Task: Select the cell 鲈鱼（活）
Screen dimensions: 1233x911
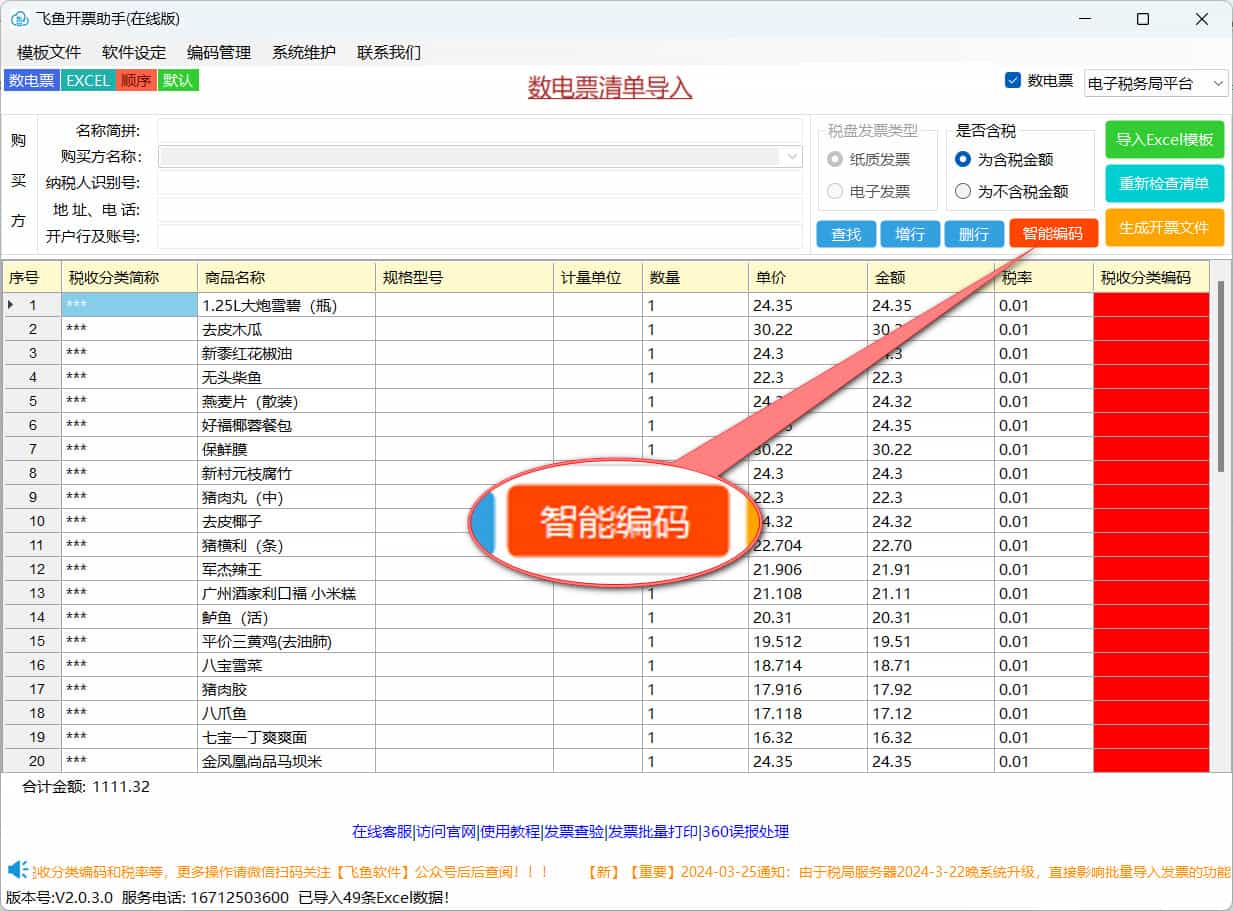Action: [286, 617]
